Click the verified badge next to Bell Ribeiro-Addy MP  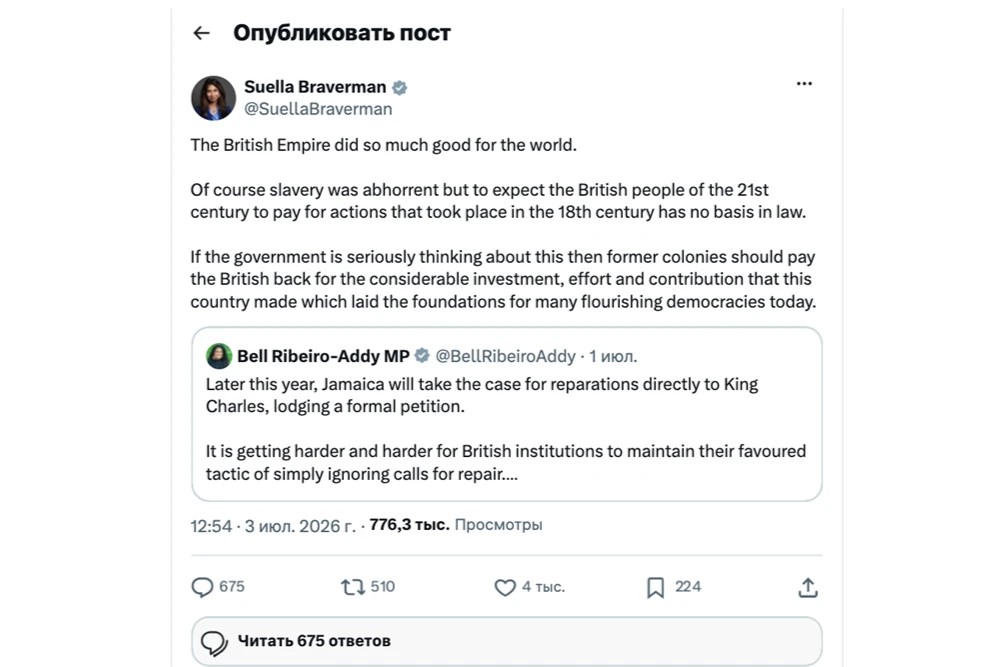422,355
